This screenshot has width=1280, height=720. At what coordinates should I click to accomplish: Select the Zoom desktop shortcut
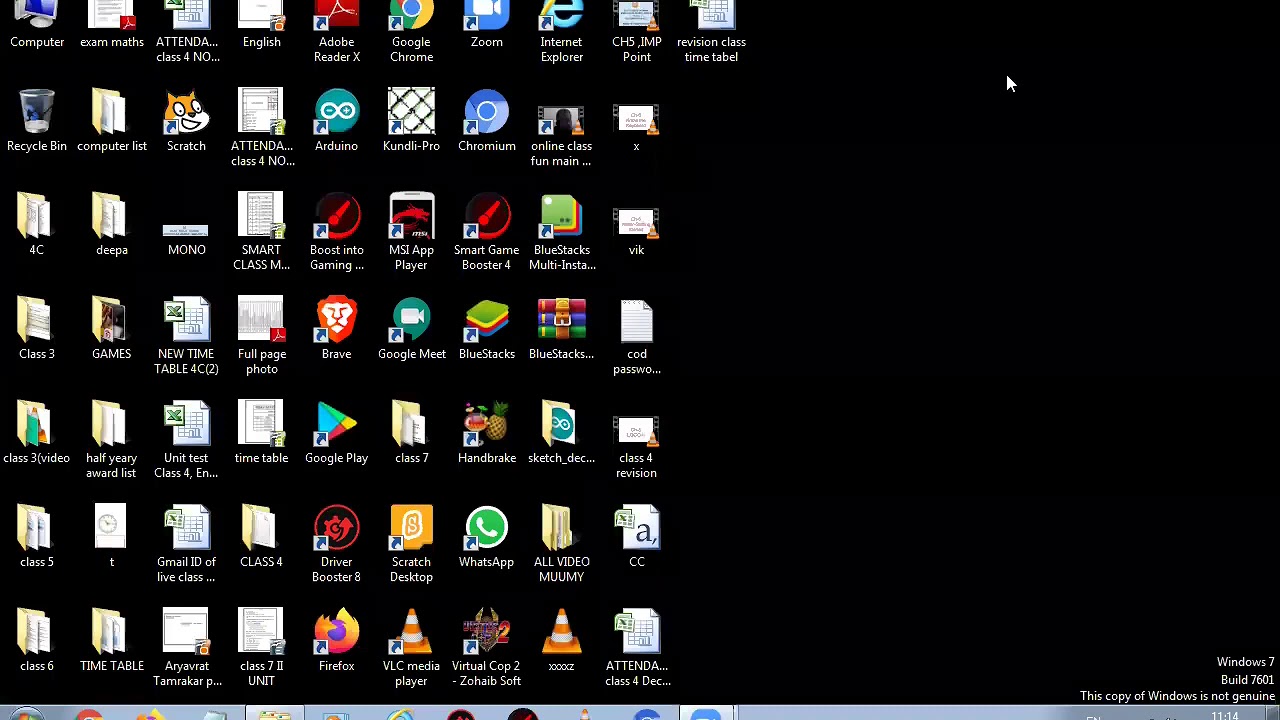tap(486, 25)
